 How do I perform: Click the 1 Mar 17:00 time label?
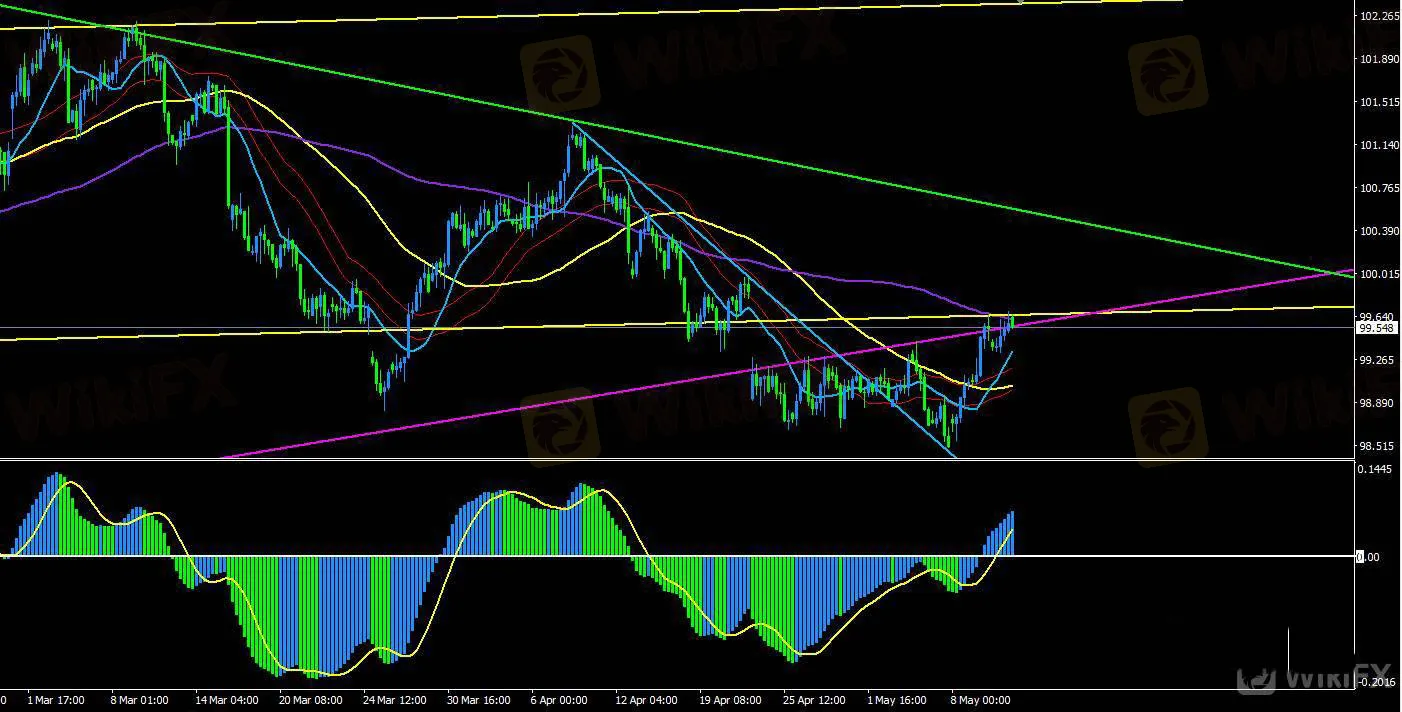56,700
